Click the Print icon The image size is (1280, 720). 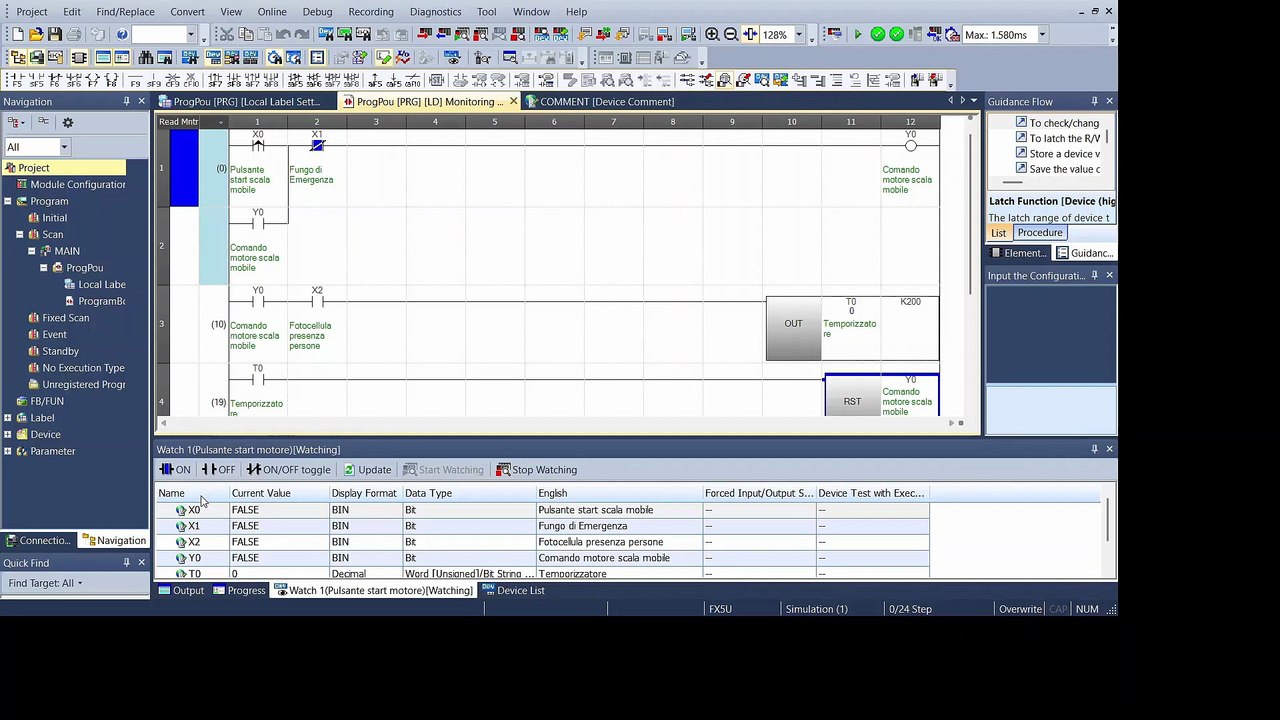74,34
